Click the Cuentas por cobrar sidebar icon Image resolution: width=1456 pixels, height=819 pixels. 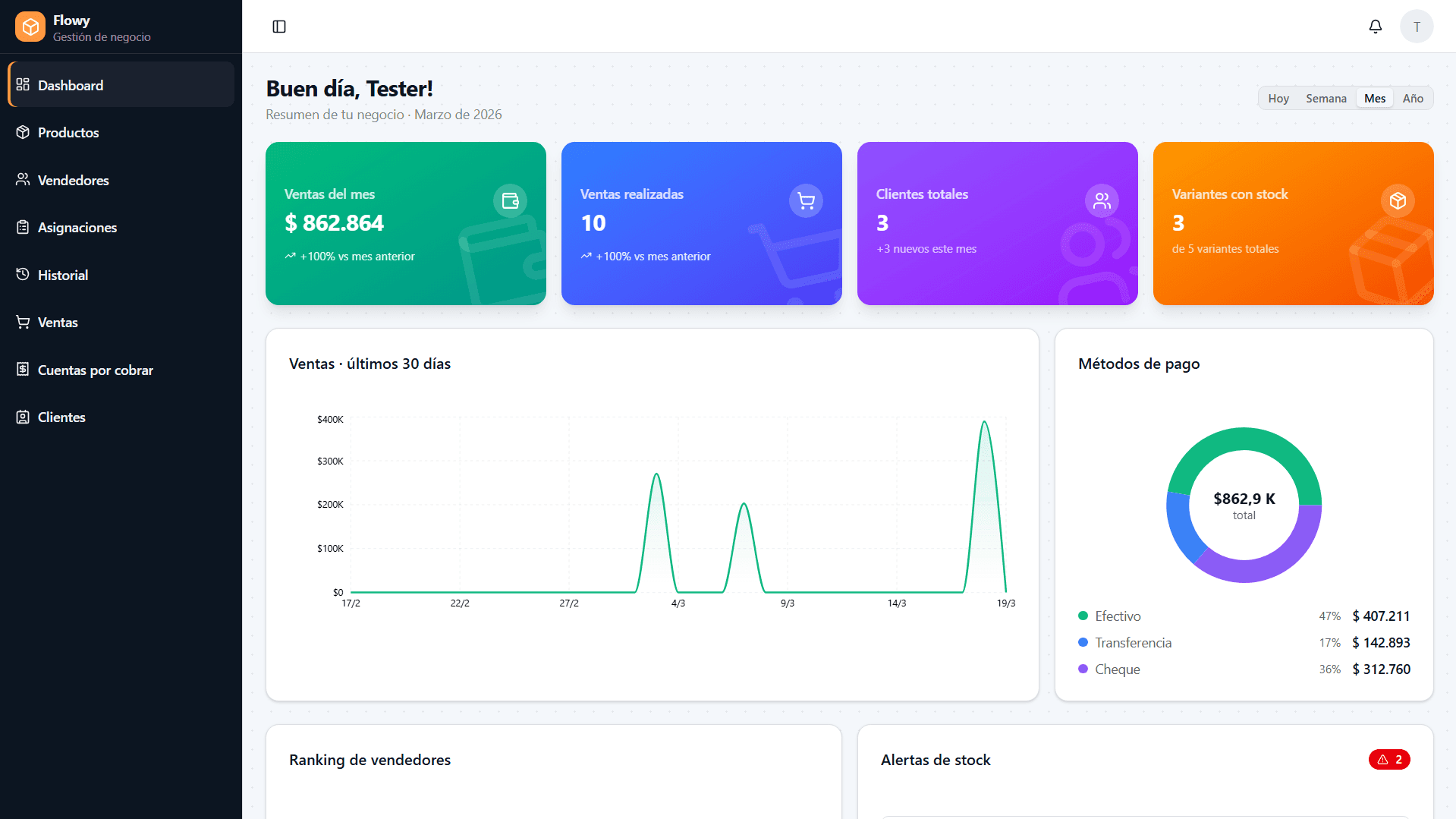tap(23, 370)
